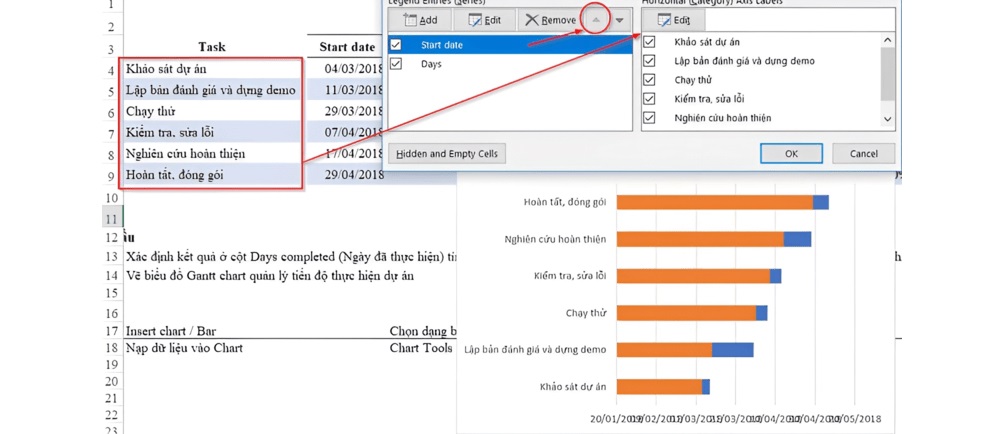Move the selected series up
The width and height of the screenshot is (1000, 434).
[596, 20]
